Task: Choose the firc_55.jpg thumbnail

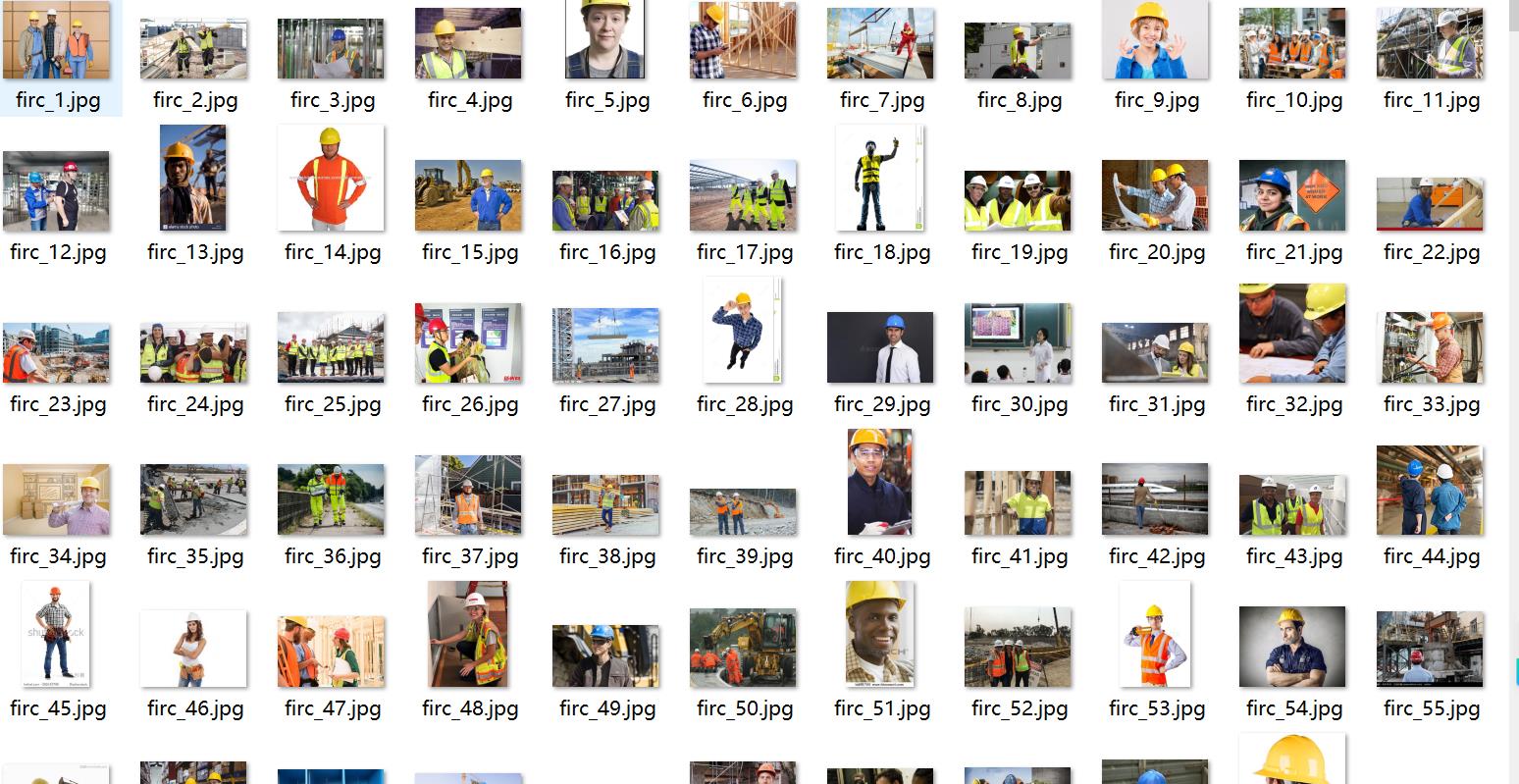Action: pyautogui.click(x=1430, y=650)
